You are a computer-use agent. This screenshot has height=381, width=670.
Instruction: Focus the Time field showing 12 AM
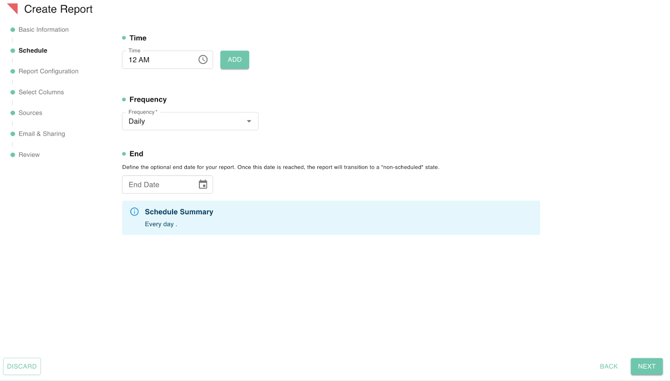point(167,59)
